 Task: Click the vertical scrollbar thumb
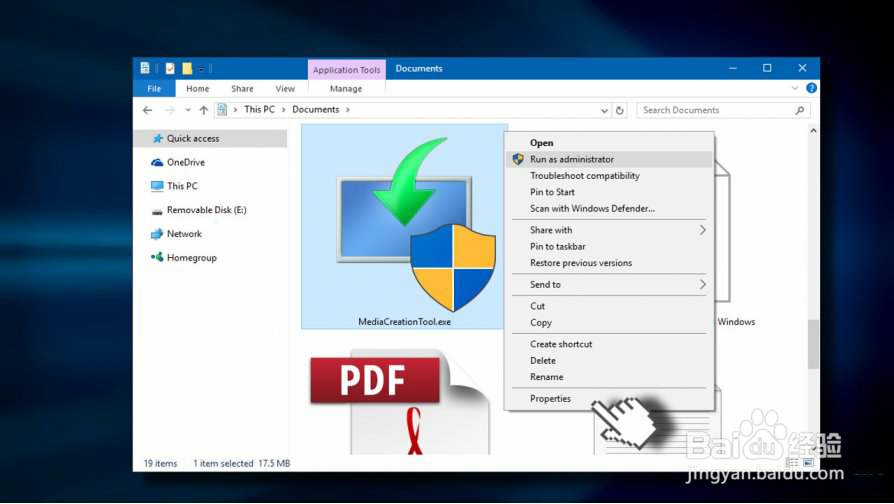[814, 344]
